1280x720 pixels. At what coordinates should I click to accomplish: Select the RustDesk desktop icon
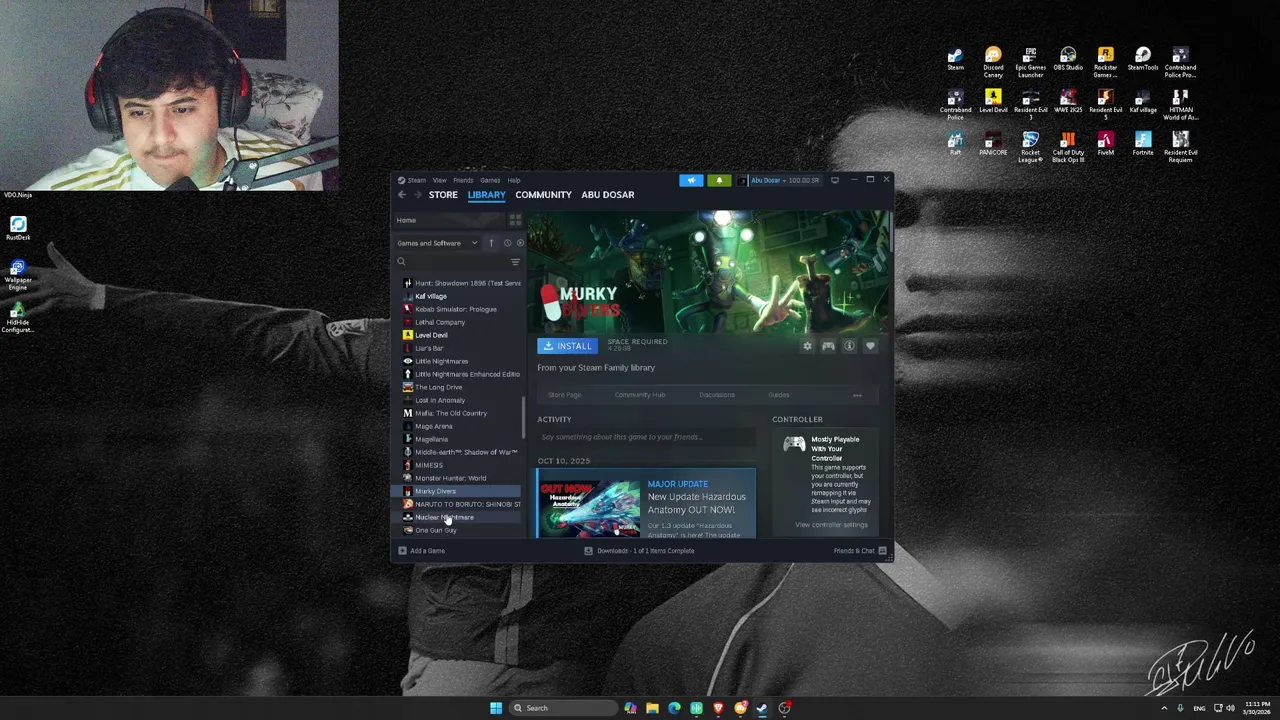[x=18, y=229]
